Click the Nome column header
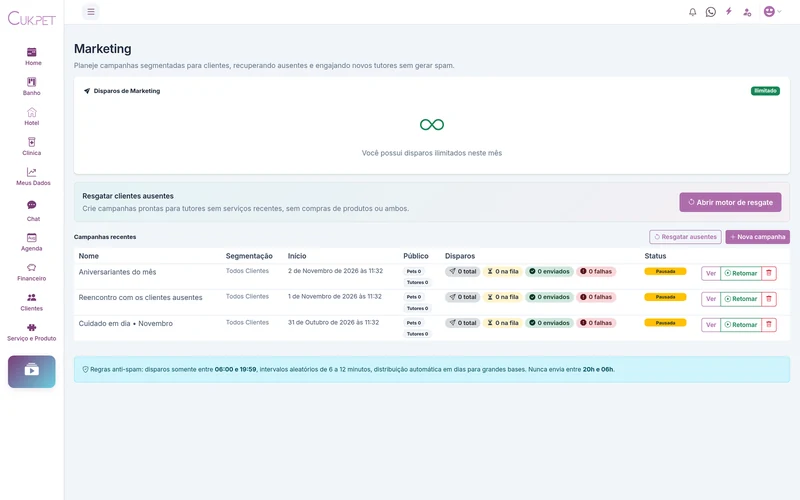800x500 pixels. point(89,256)
